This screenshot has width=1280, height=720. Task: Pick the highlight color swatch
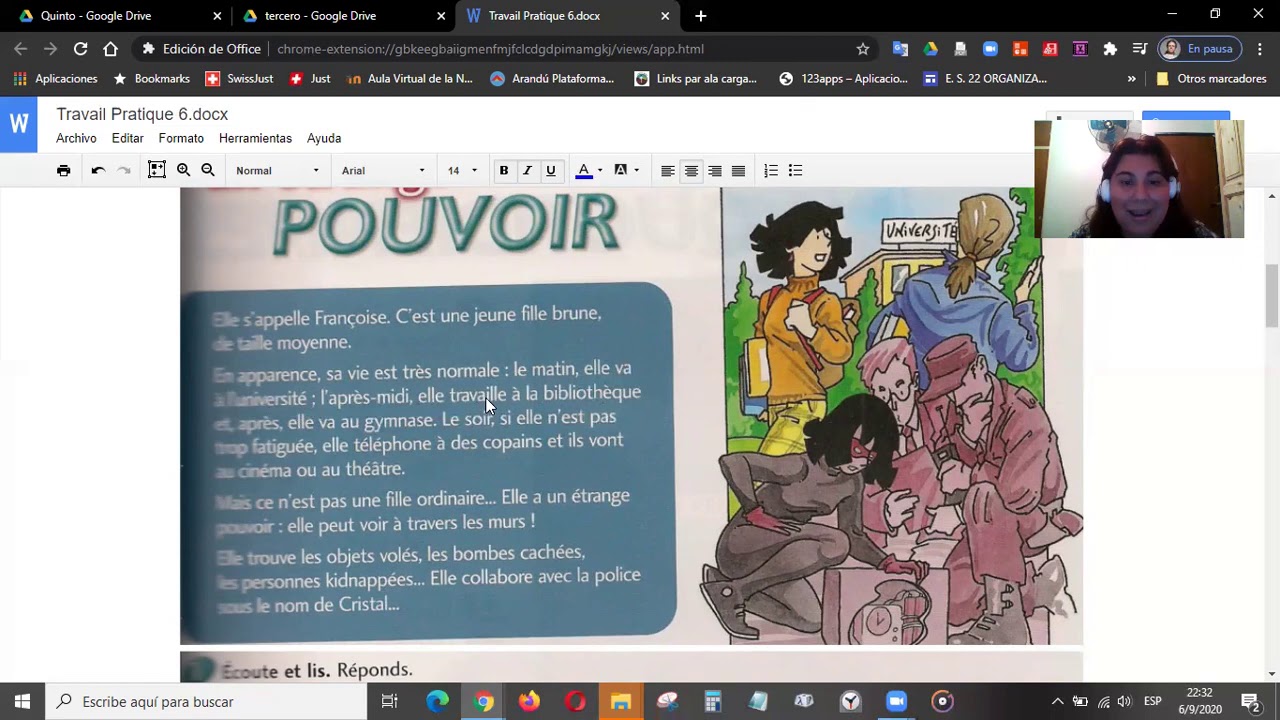tap(621, 171)
